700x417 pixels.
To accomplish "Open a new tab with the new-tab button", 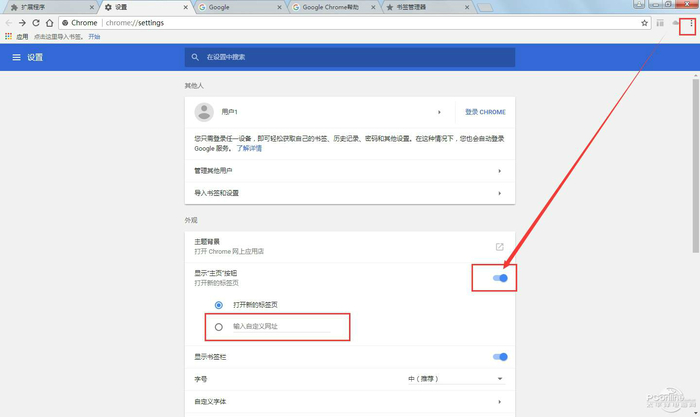I will (x=485, y=7).
